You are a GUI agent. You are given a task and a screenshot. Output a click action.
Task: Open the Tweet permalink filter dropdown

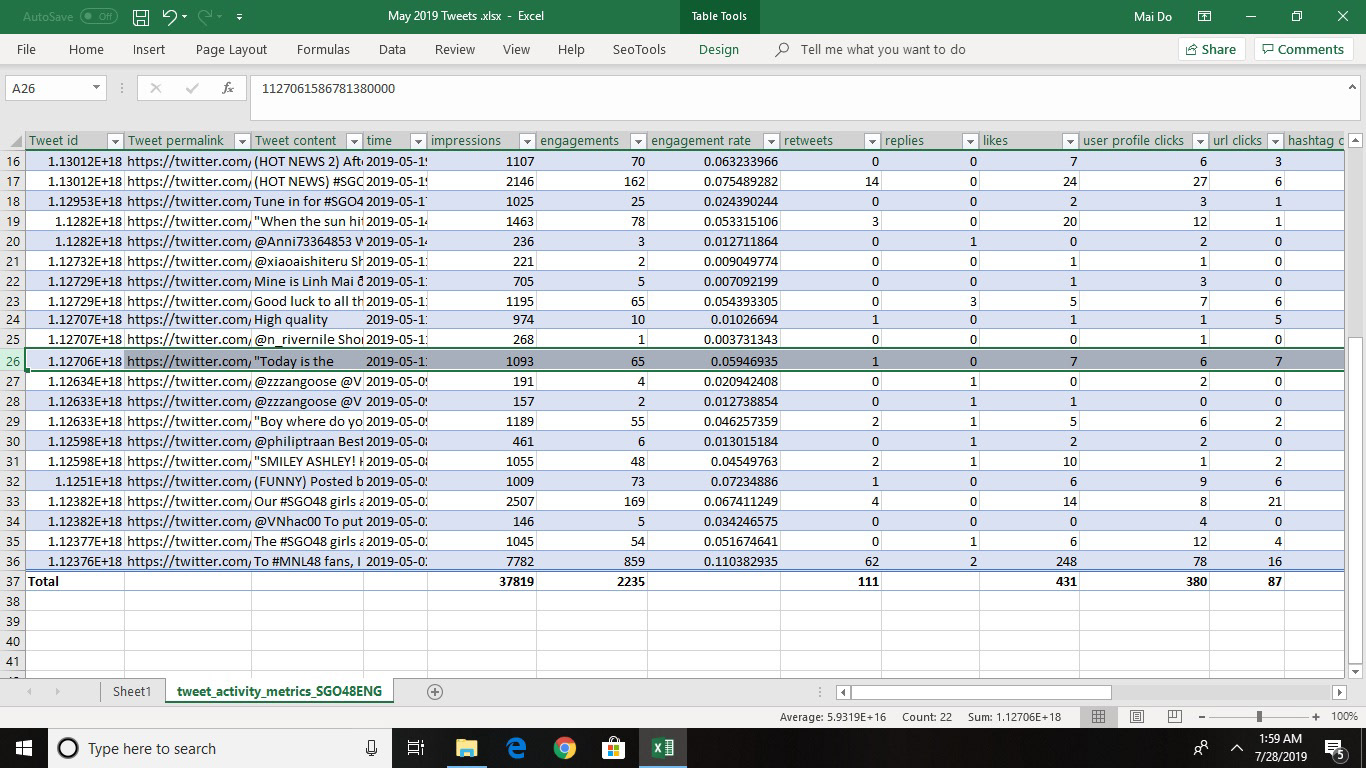pos(242,141)
